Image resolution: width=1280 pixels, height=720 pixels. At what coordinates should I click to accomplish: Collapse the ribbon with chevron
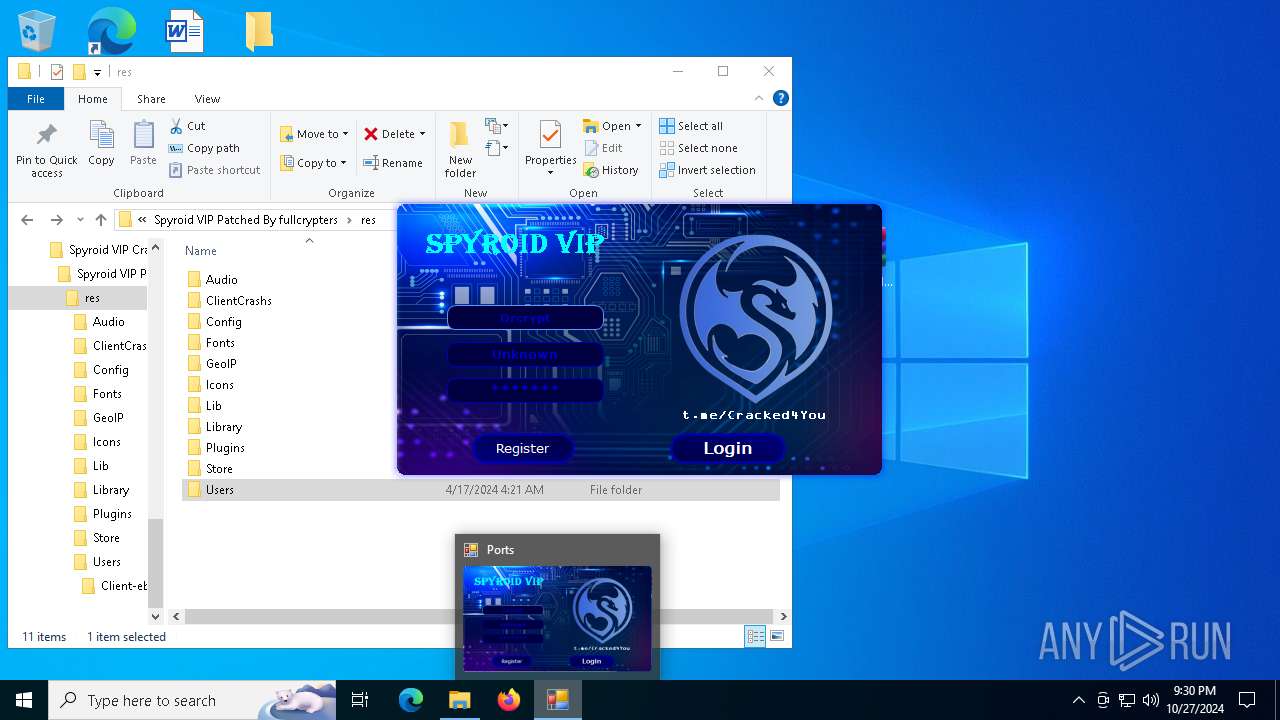(760, 98)
